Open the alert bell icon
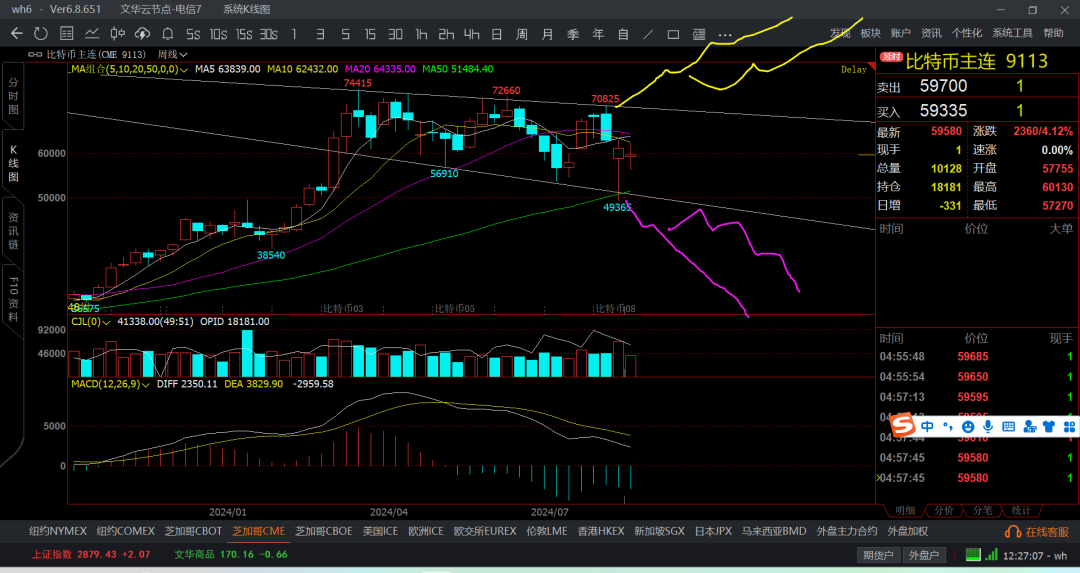The width and height of the screenshot is (1080, 573). [x=167, y=33]
